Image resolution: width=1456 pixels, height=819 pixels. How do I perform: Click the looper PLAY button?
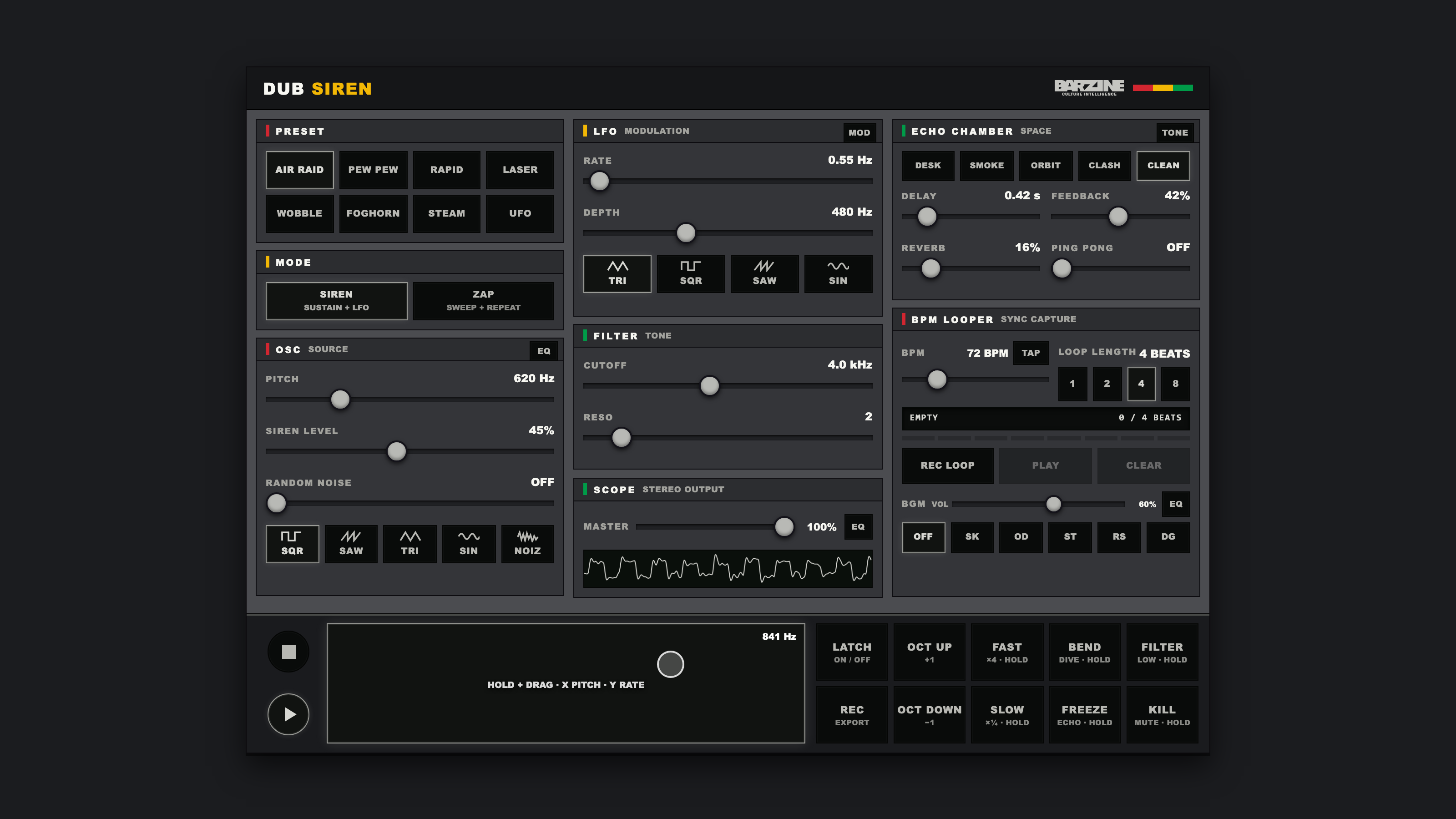1046,466
